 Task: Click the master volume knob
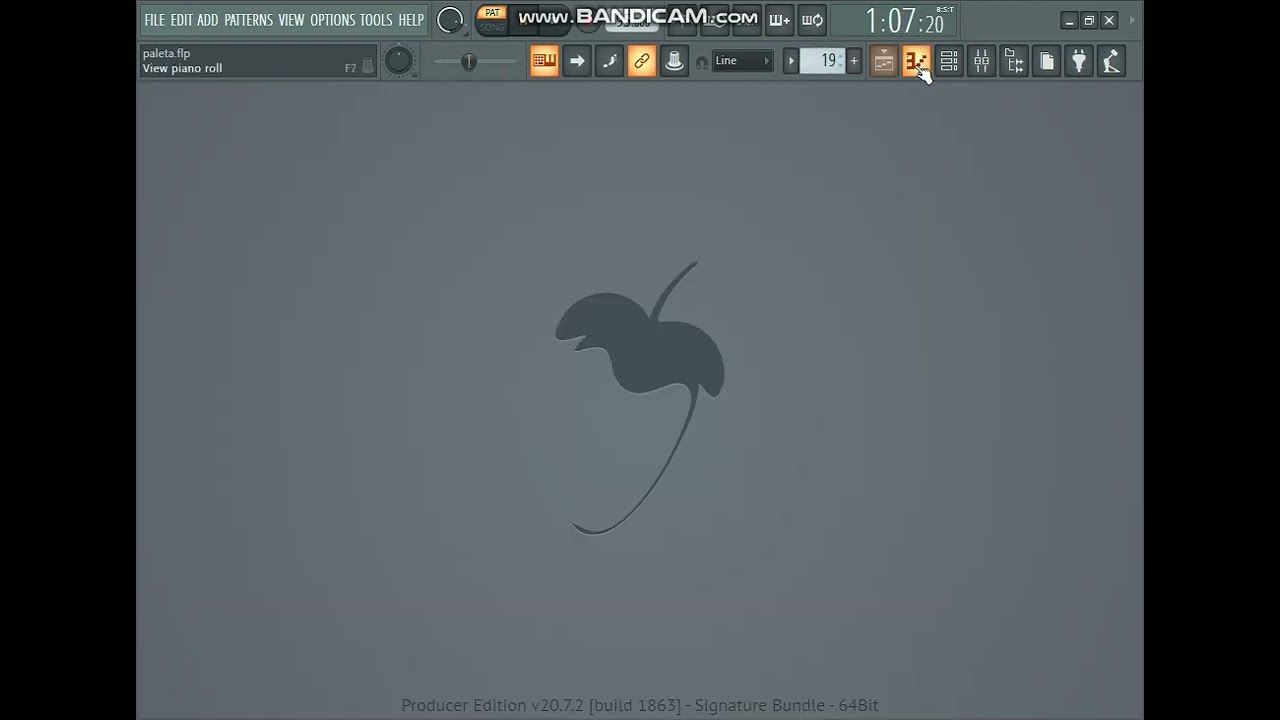coord(450,20)
